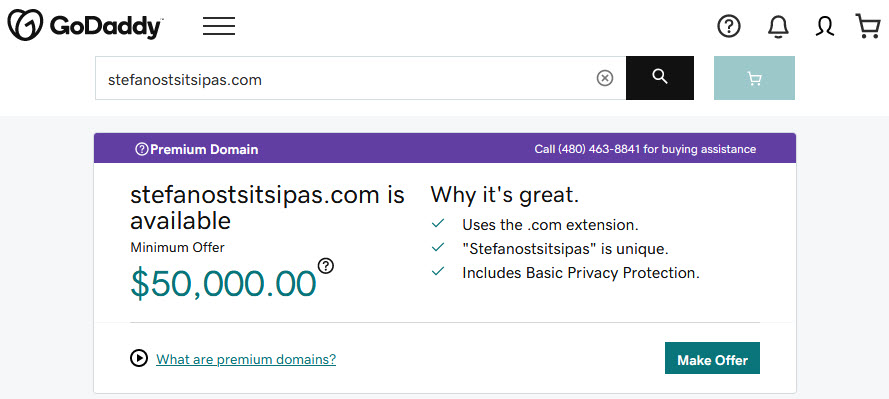Open the price info question mark icon
This screenshot has height=399, width=889.
[x=326, y=265]
